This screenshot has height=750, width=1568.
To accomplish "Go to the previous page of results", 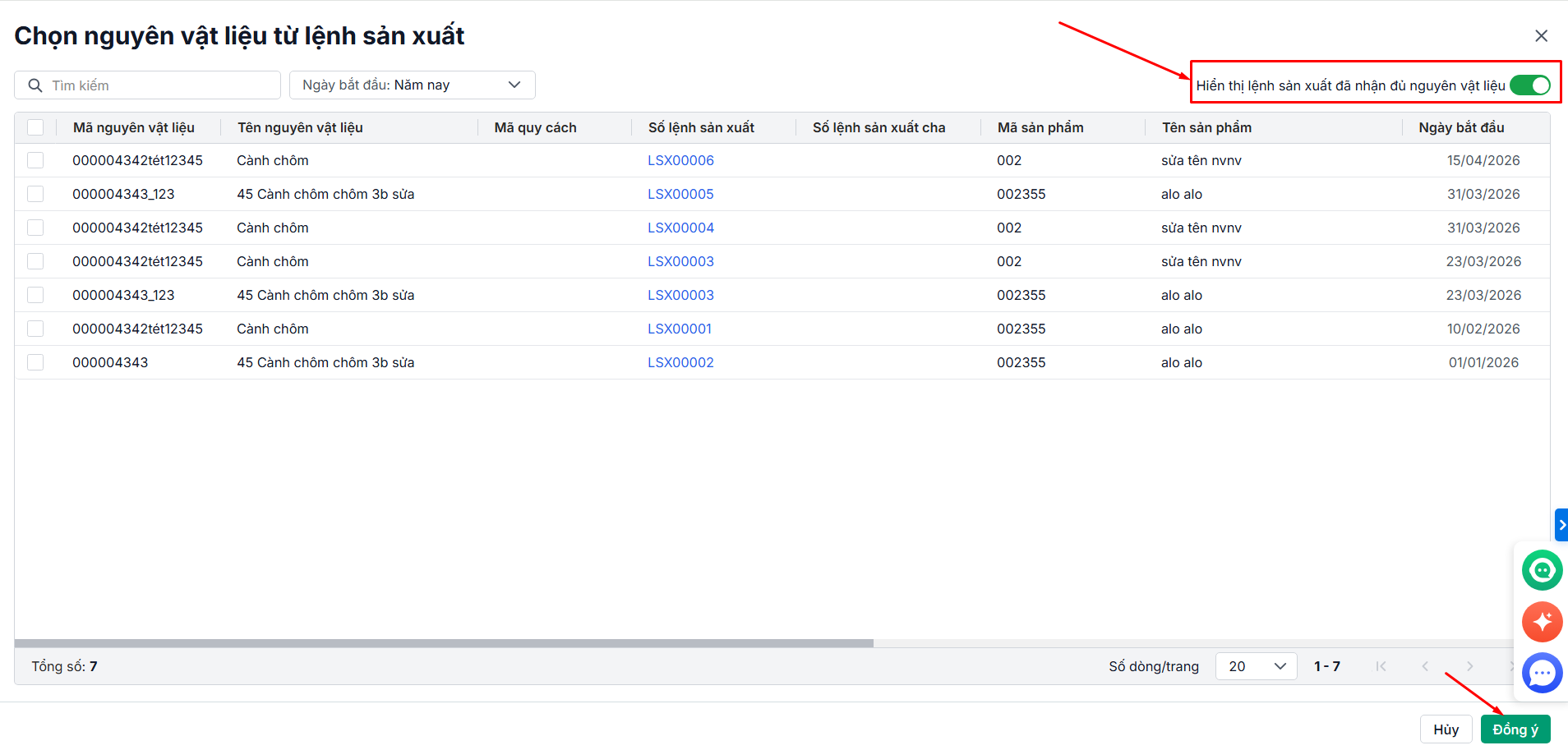I will coord(1425,666).
